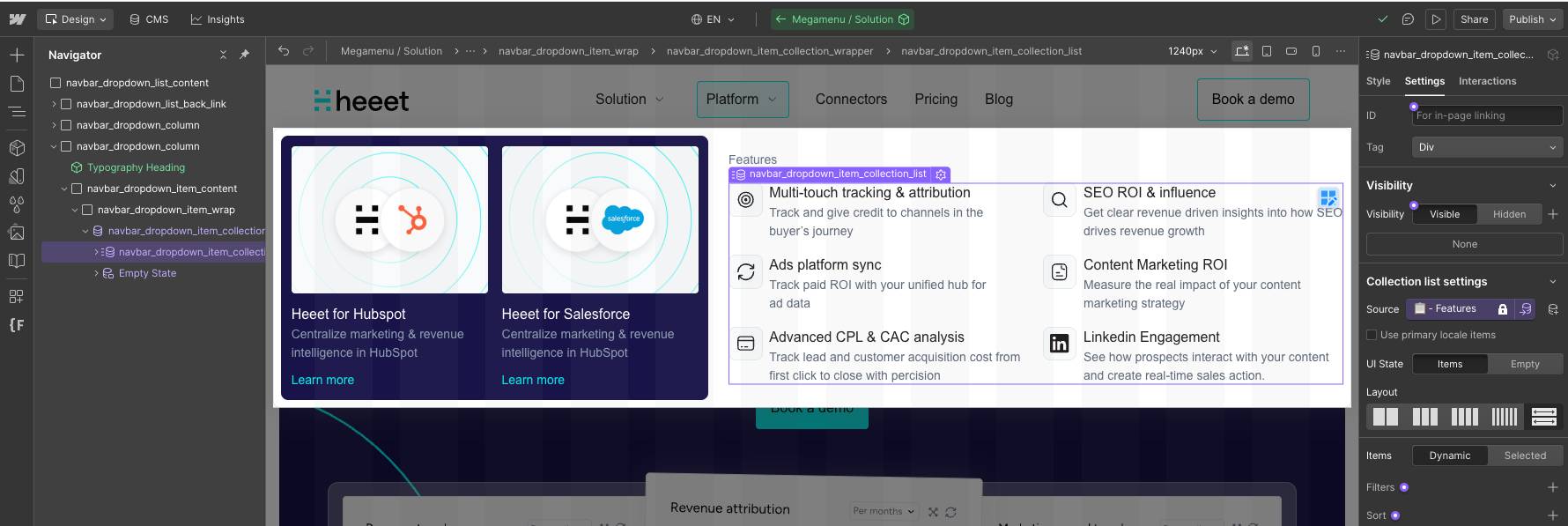Switch to the Settings tab
The height and width of the screenshot is (526, 1568).
pos(1424,81)
